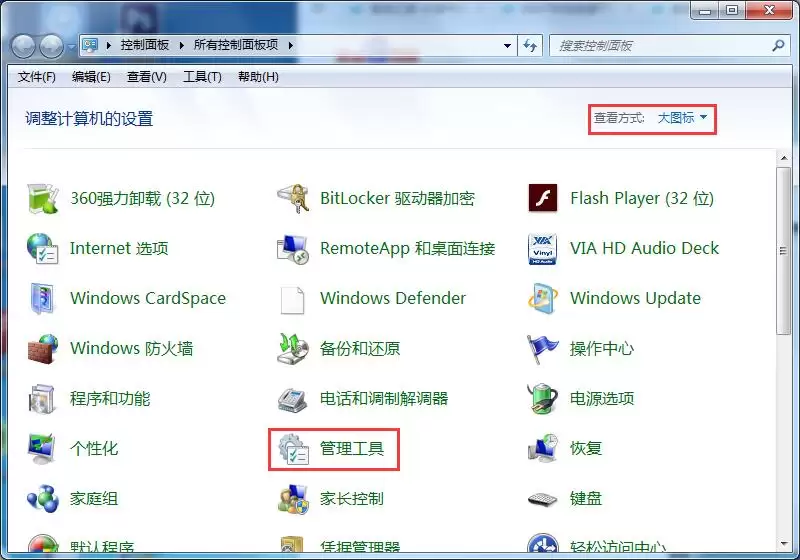The height and width of the screenshot is (560, 800).
Task: Open the Flash Player icon
Action: pyautogui.click(x=543, y=198)
